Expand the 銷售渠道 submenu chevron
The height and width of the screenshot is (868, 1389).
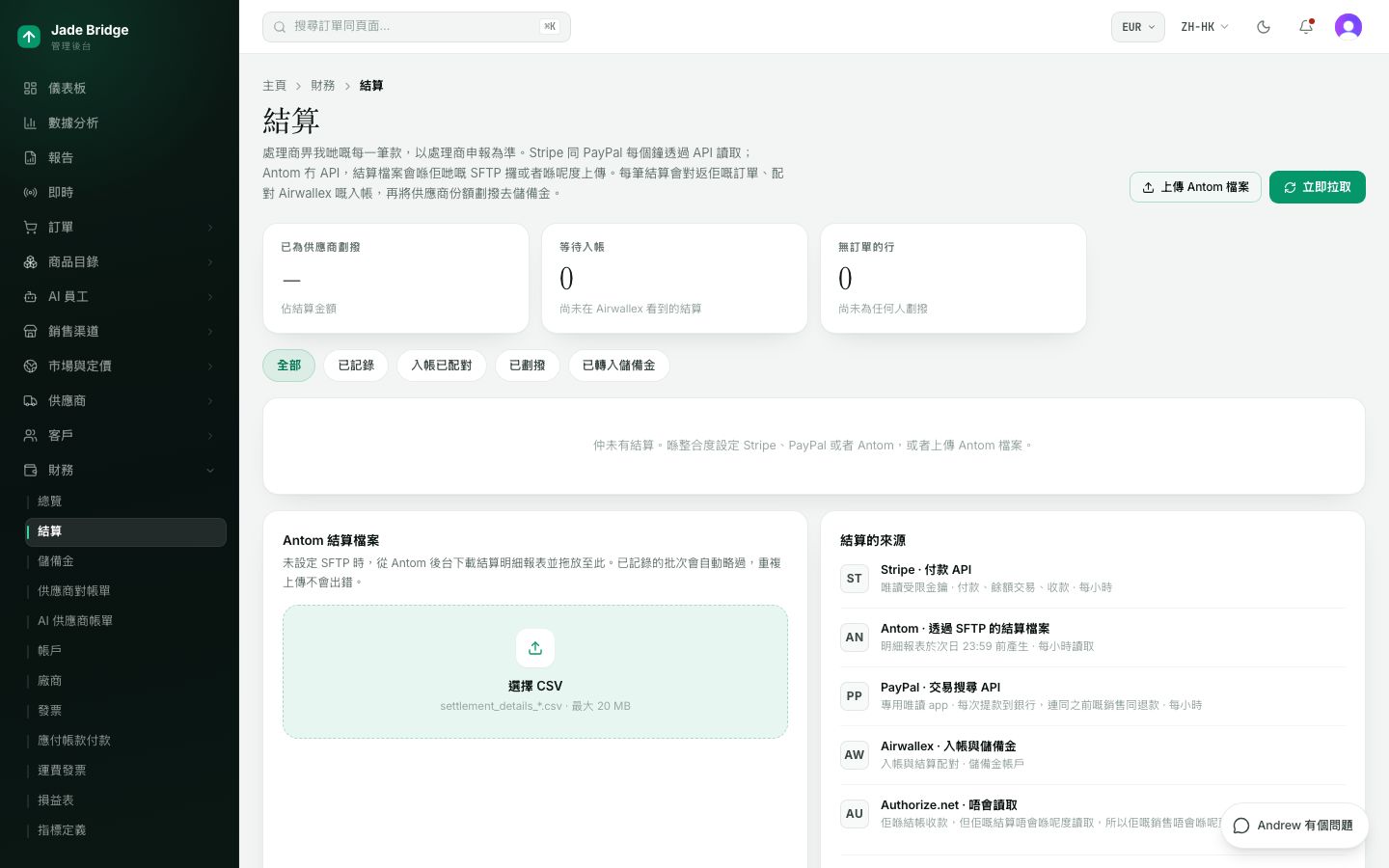click(210, 332)
